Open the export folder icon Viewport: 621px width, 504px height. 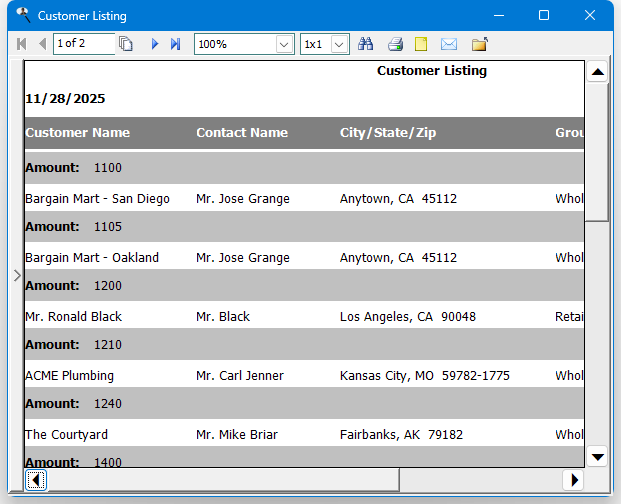coord(479,44)
